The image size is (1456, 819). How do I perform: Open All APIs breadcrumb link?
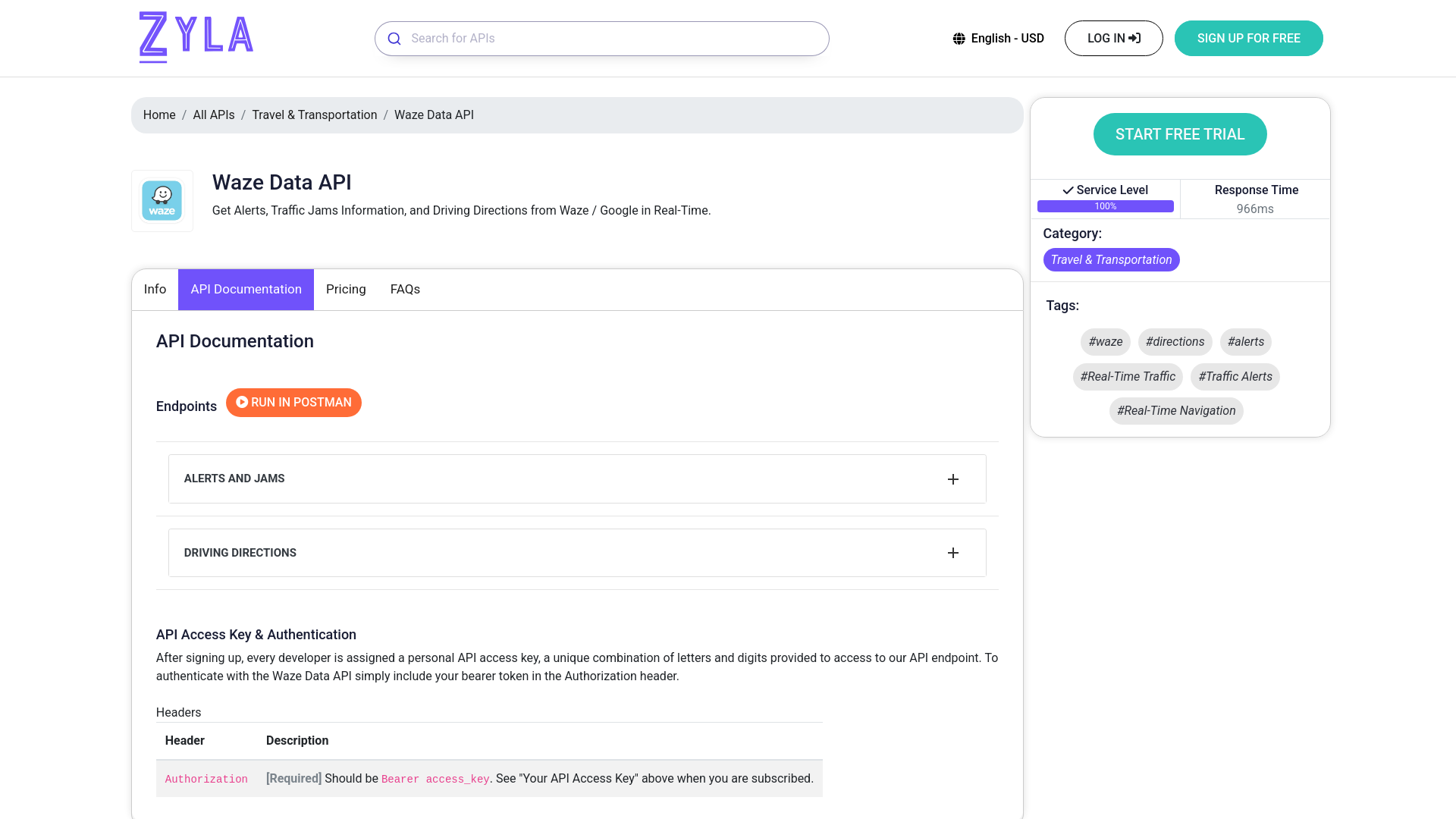[x=214, y=115]
